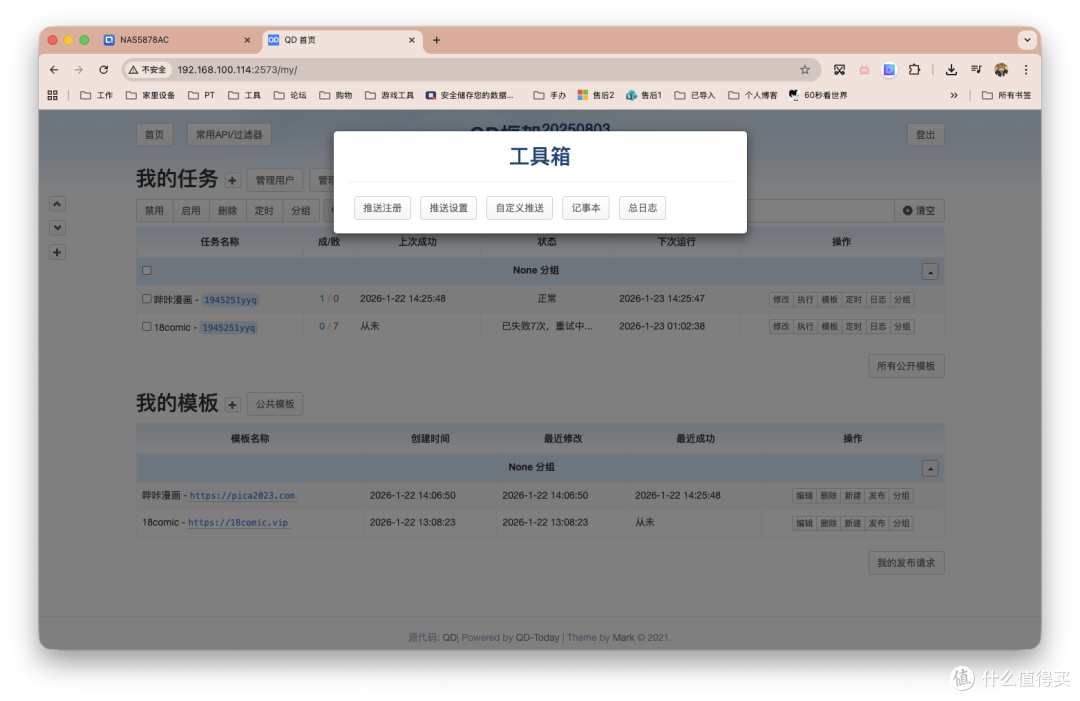Open the 个人博客 bookmark folder
Viewport: 1080px width, 701px height.
(x=752, y=95)
